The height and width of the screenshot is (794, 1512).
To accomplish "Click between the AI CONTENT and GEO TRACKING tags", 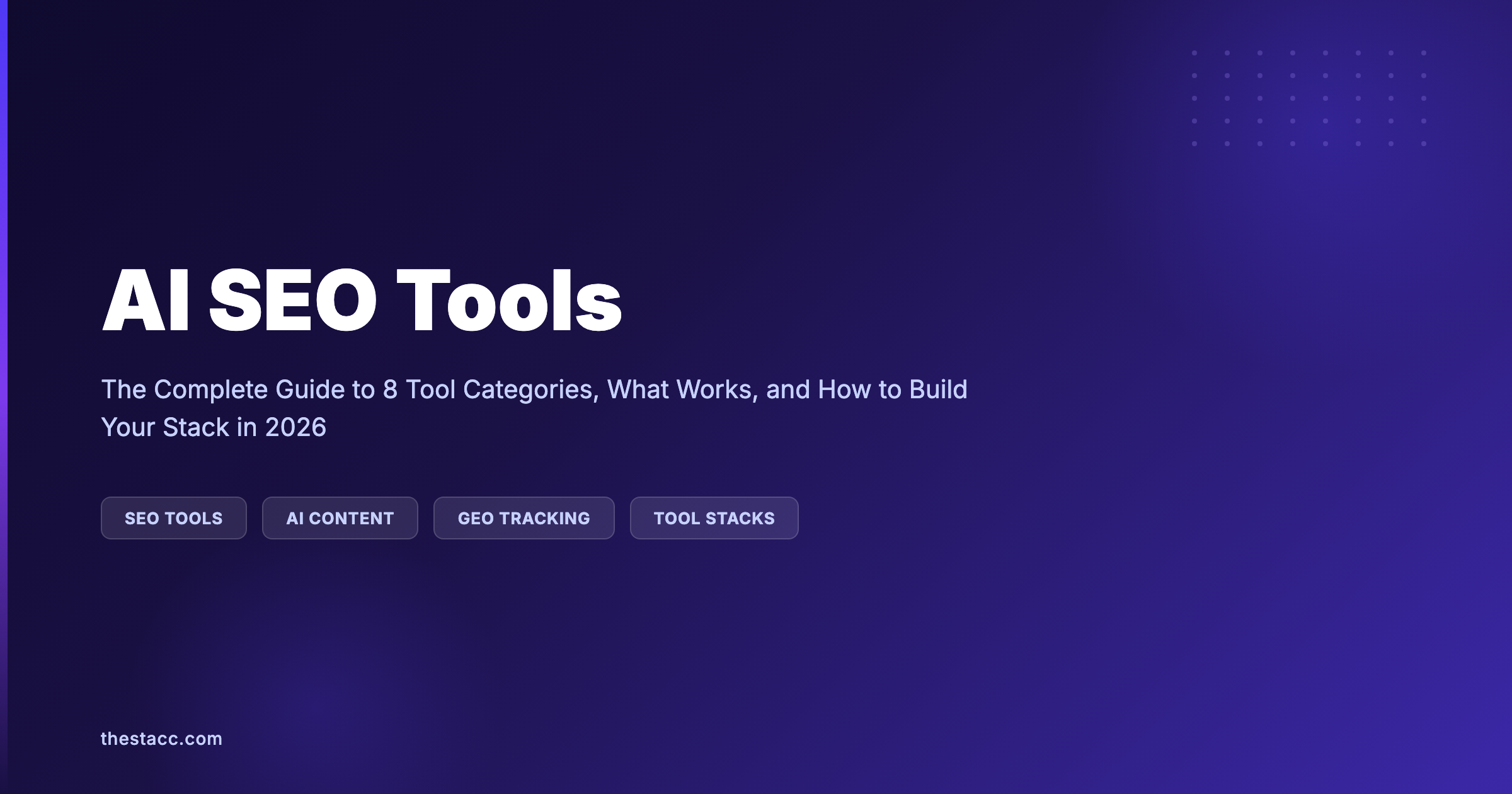I will pyautogui.click(x=425, y=518).
